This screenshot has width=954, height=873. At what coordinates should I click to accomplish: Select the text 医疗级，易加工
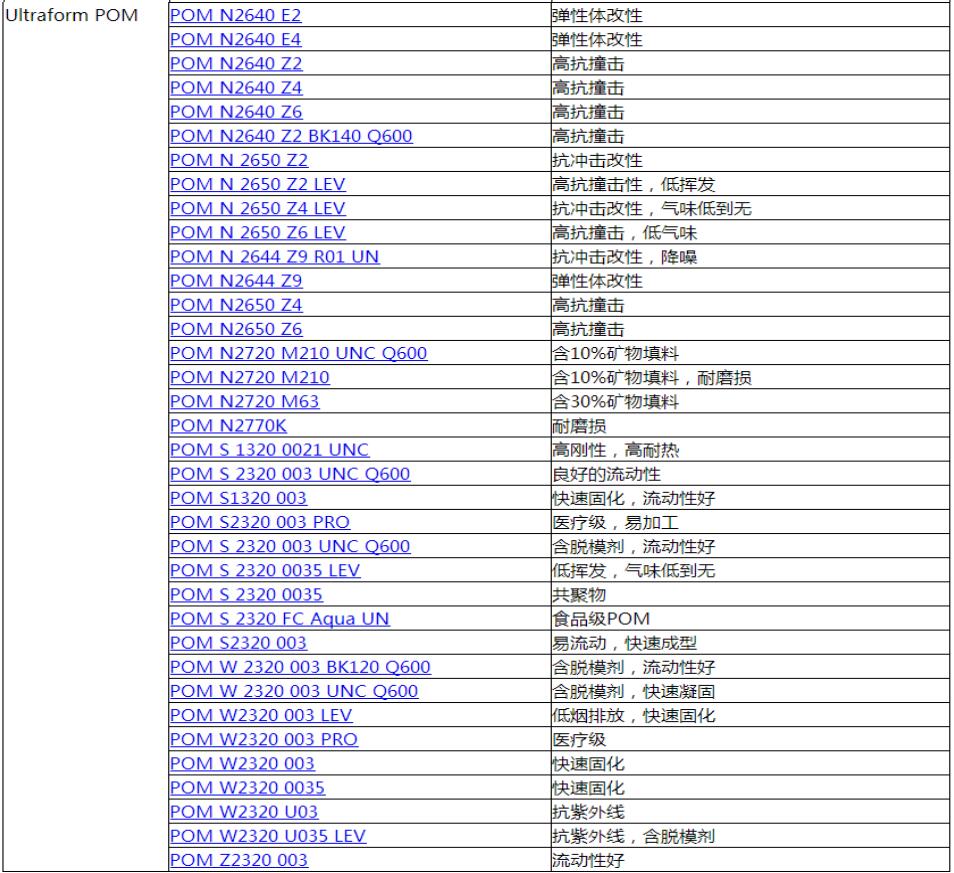point(615,523)
